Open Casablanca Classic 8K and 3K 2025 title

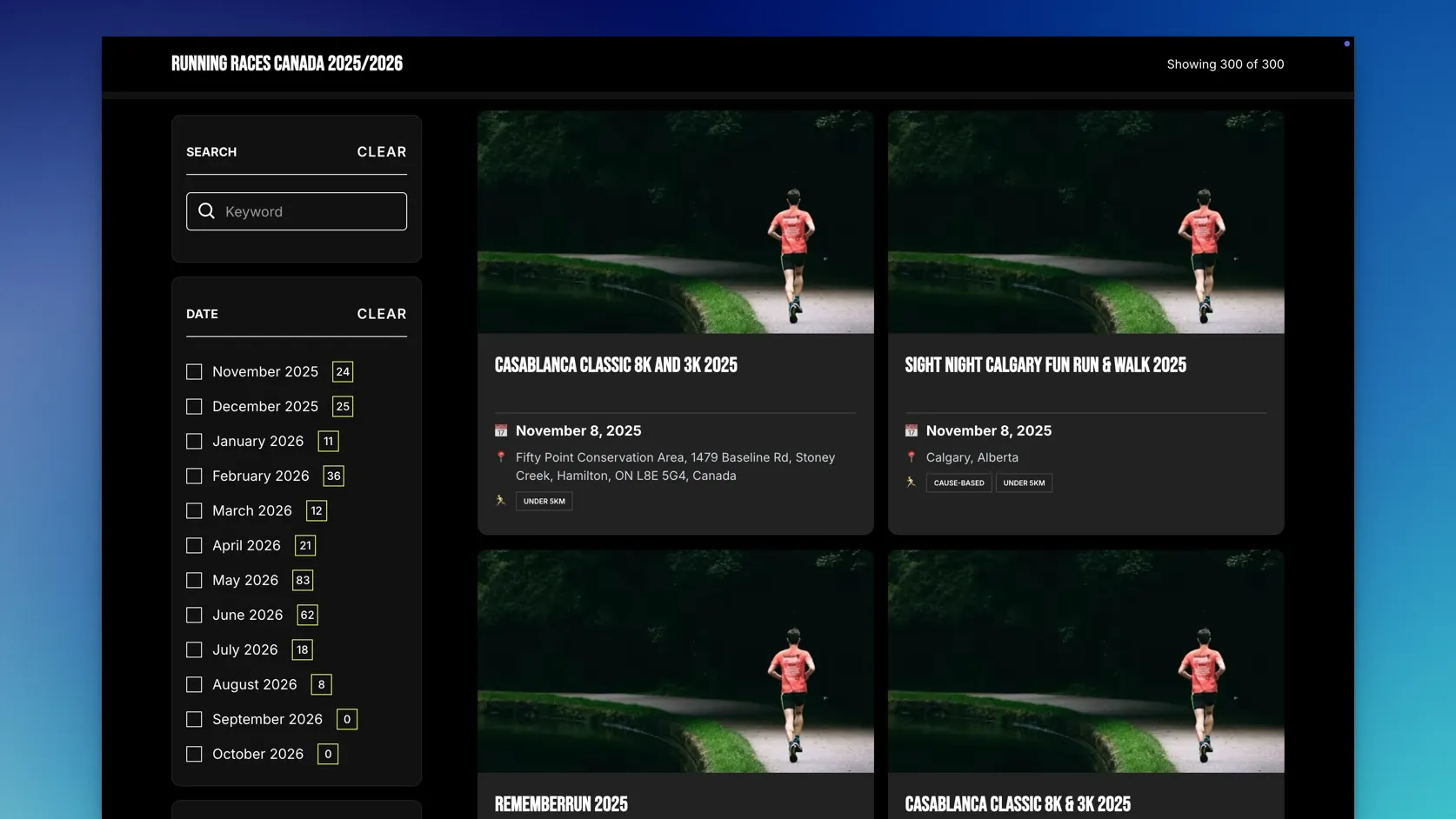(x=616, y=365)
